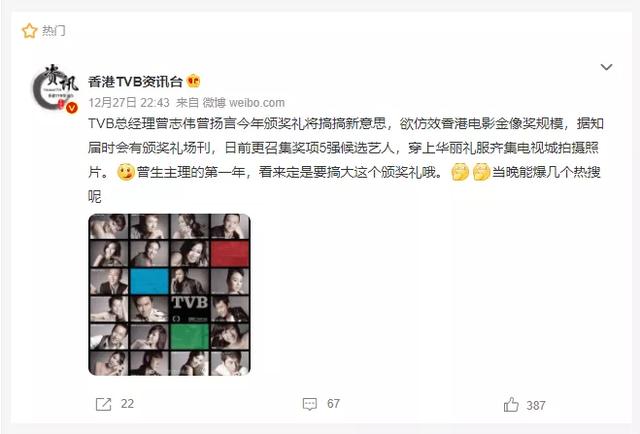Click the blue square in the collage
Screen dimensions: 640x434
(149, 281)
